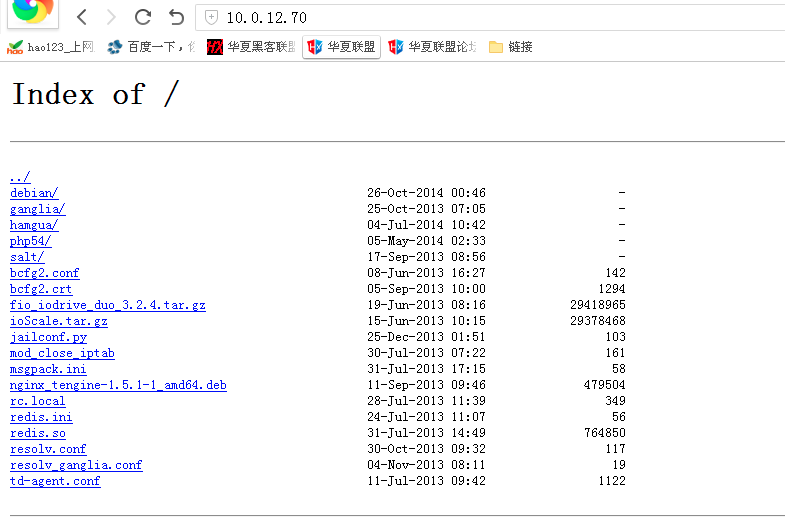Click the shield security icon in address bar
This screenshot has width=785, height=522.
tap(211, 18)
